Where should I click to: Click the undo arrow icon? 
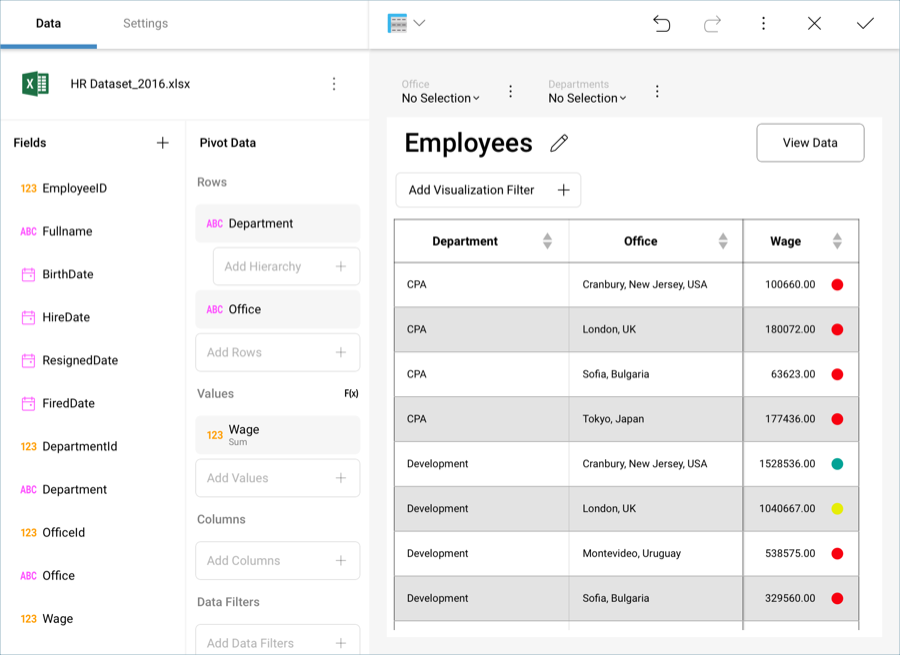pyautogui.click(x=661, y=24)
